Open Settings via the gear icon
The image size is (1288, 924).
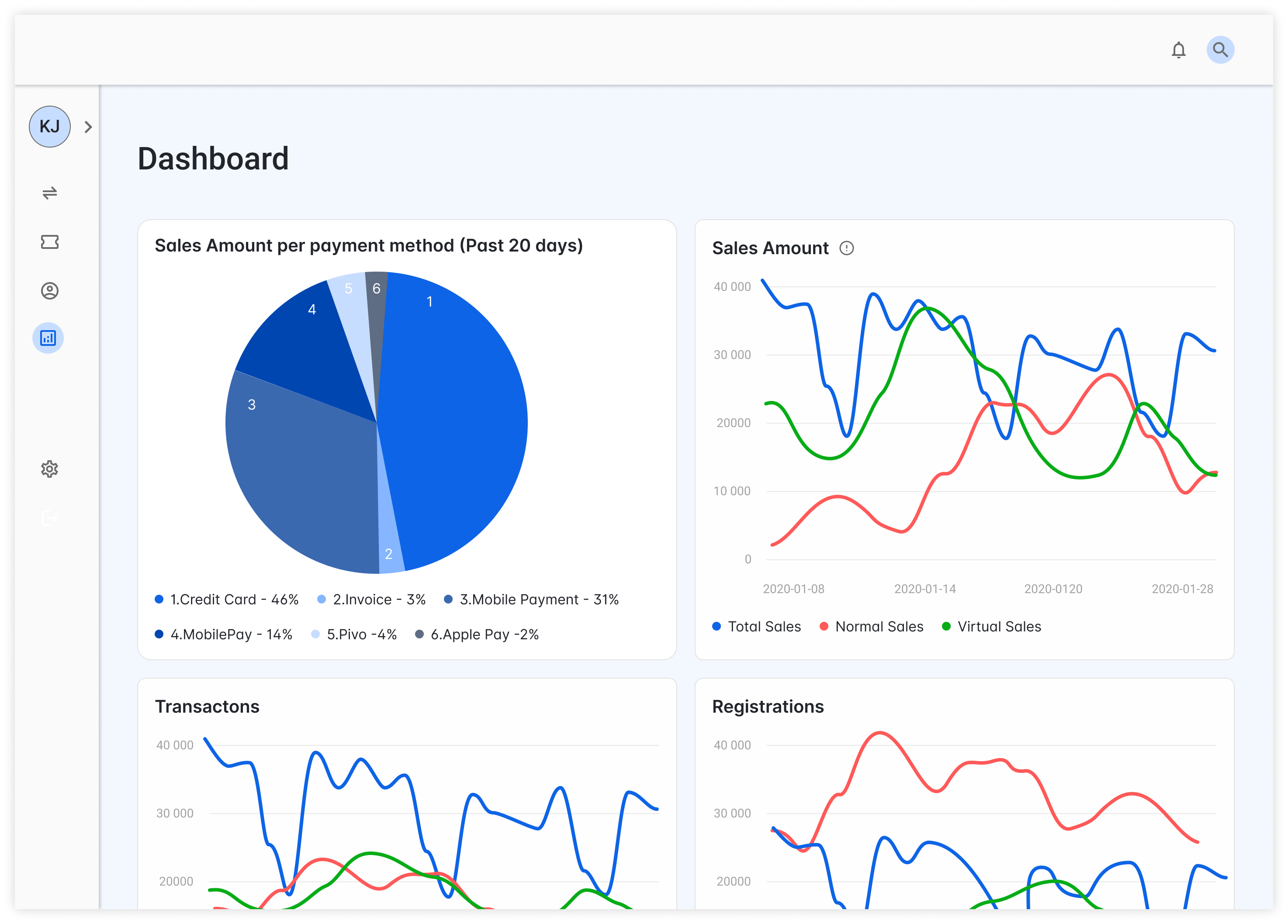click(x=50, y=468)
